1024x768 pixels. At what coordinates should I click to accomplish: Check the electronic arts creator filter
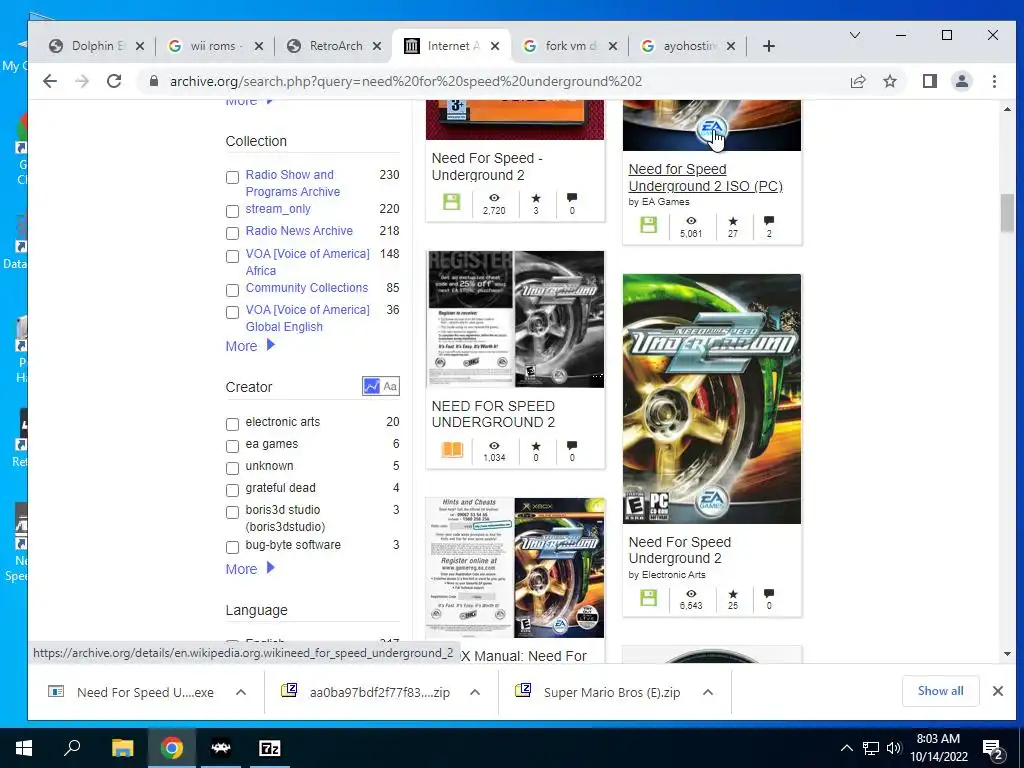pos(232,424)
